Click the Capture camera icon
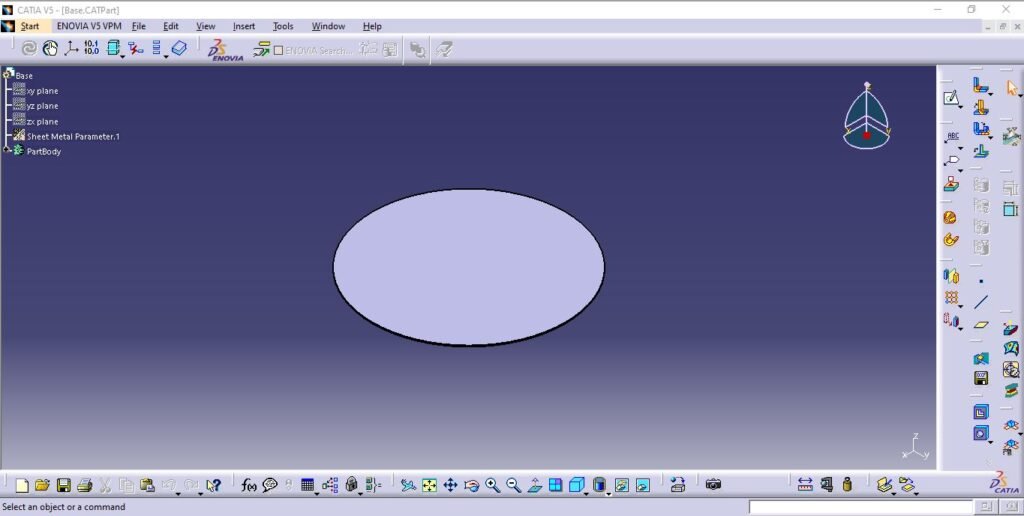 pos(713,485)
